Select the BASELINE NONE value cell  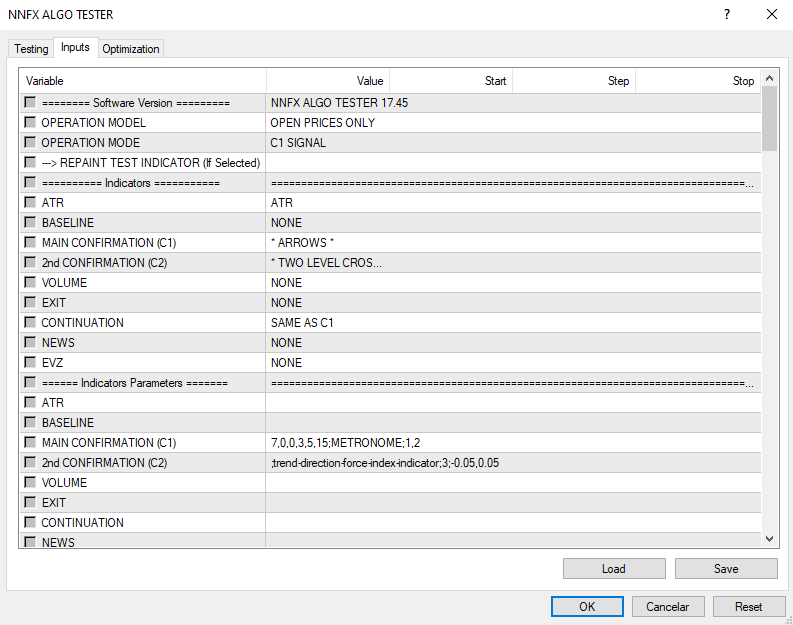click(x=513, y=222)
